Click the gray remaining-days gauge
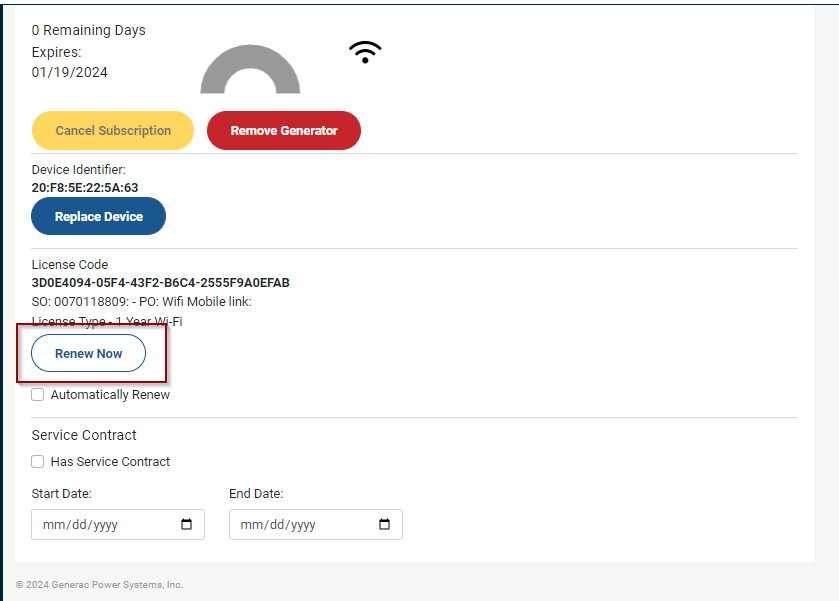Screen dimensions: 839x601 point(250,70)
